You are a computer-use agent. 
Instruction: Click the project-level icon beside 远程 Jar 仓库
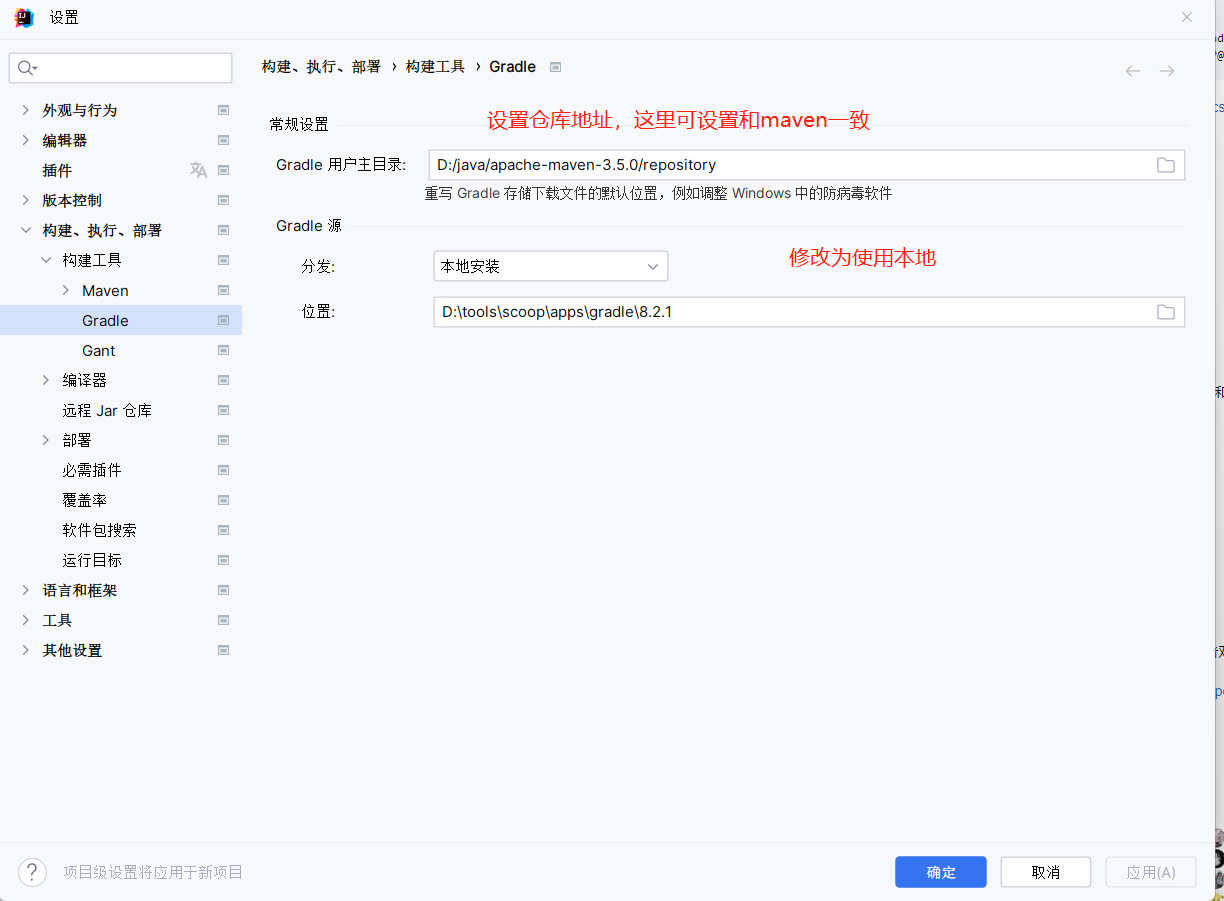click(224, 410)
